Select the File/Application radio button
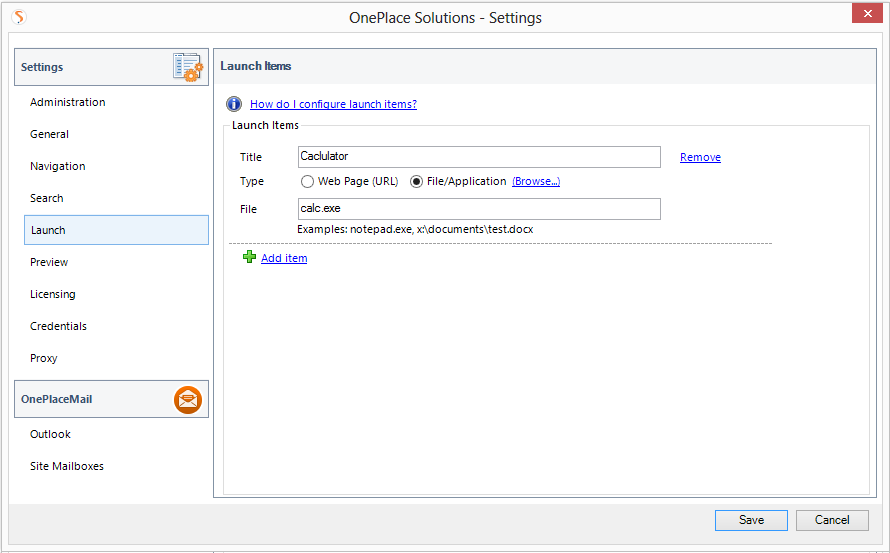 pos(417,182)
